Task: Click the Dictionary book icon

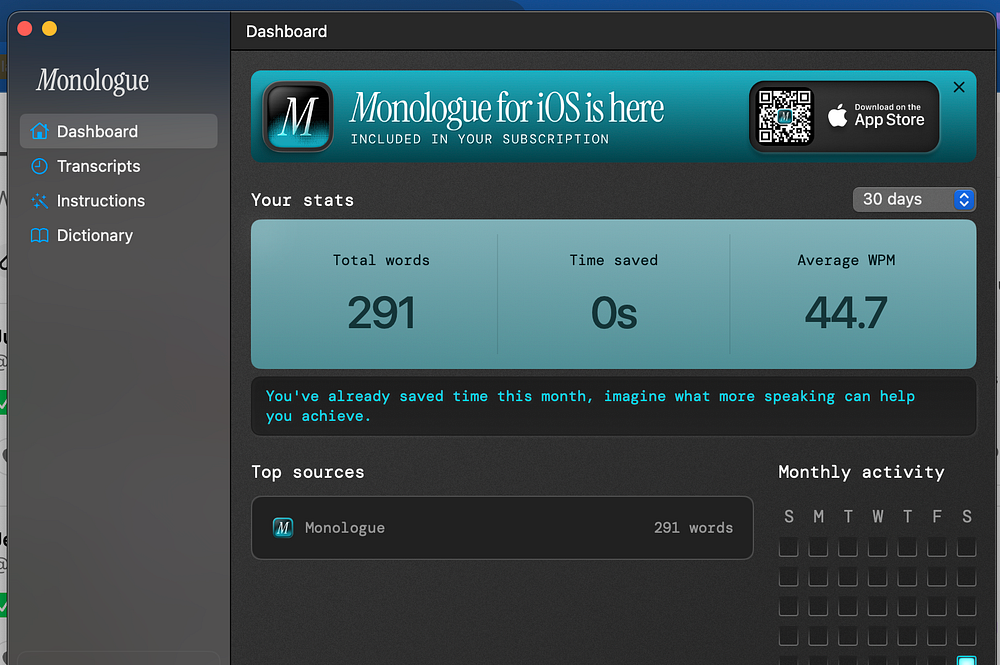Action: click(x=40, y=235)
